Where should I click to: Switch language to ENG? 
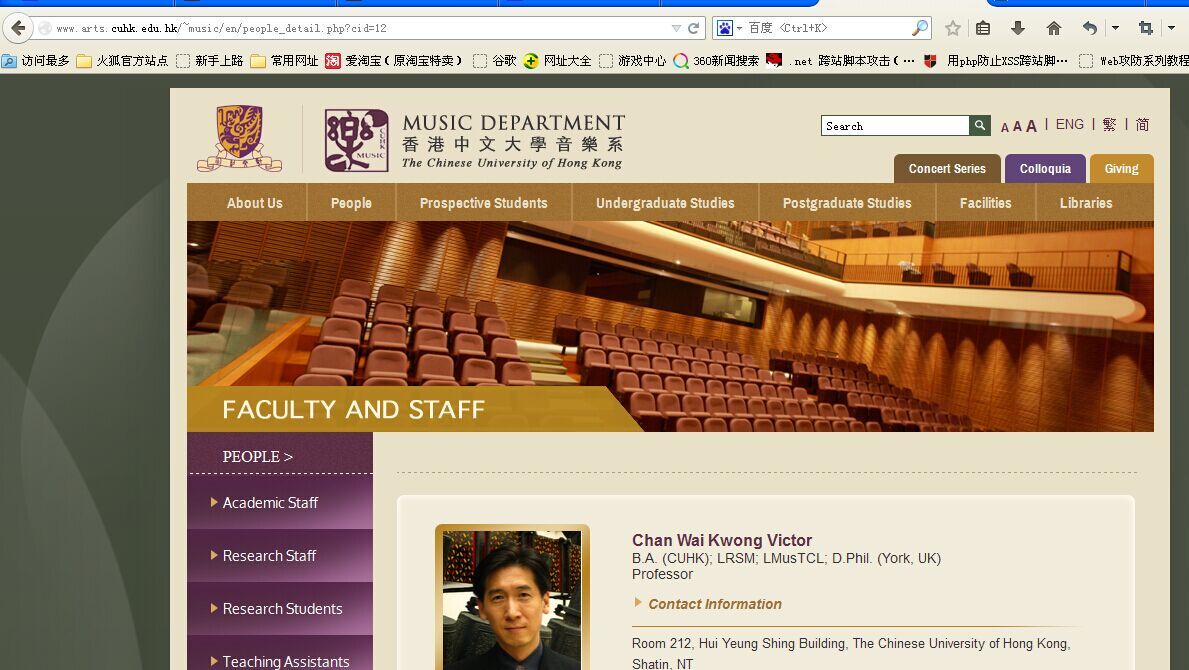pos(1069,124)
